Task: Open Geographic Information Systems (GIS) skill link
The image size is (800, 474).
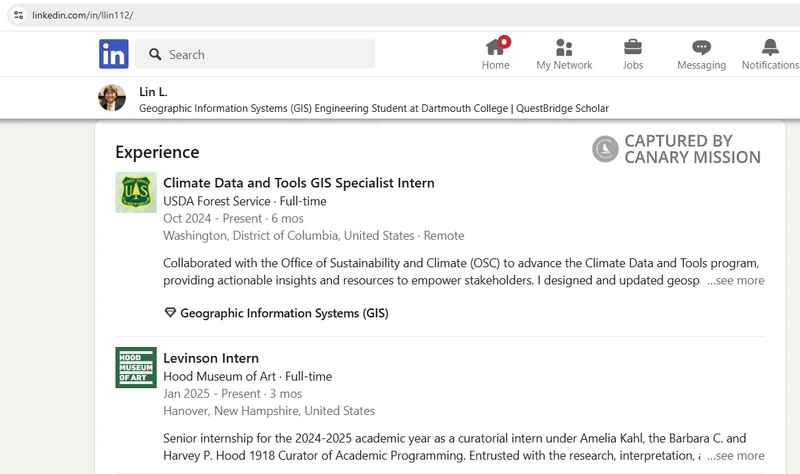Action: point(284,313)
